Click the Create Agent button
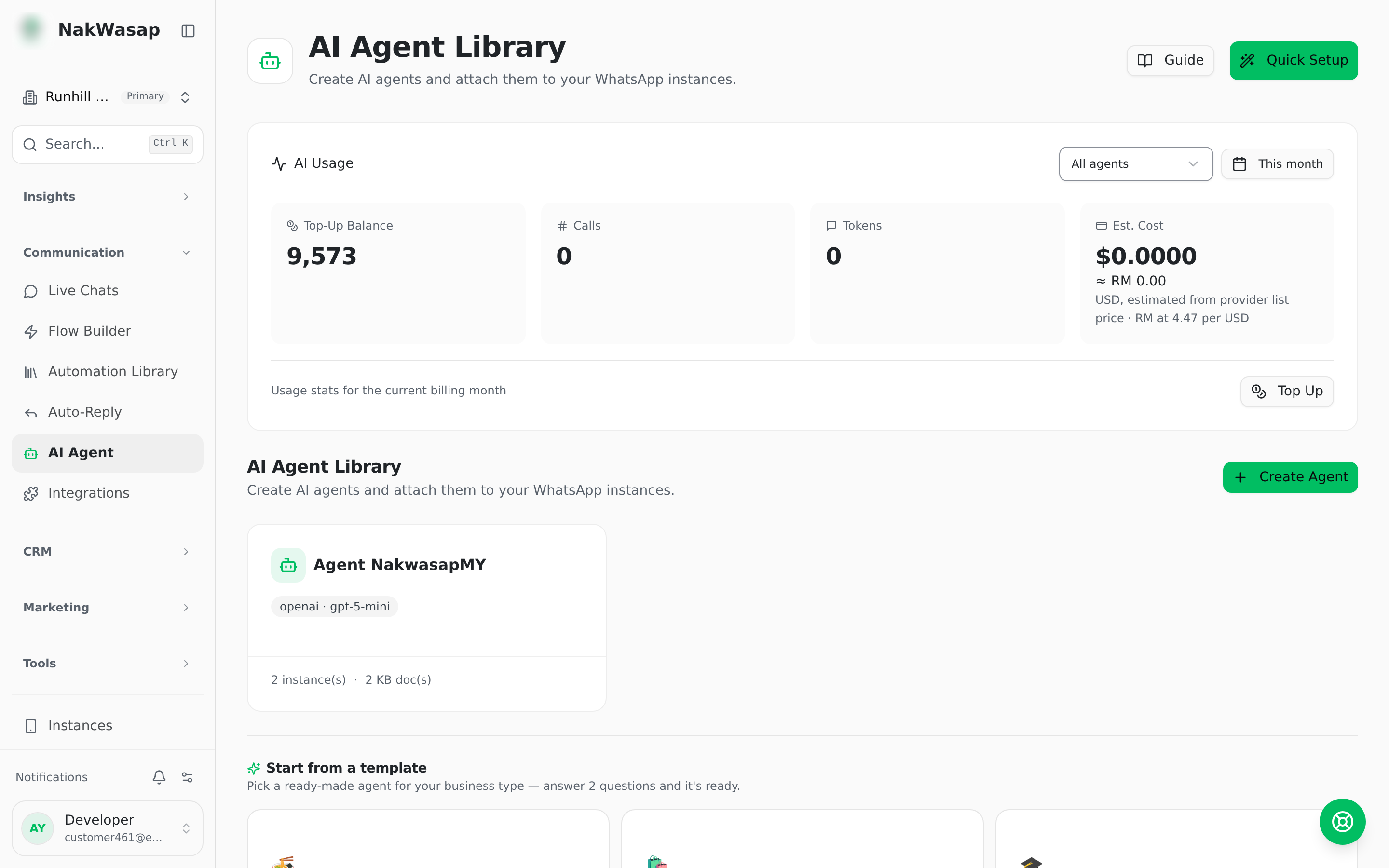 pyautogui.click(x=1290, y=477)
